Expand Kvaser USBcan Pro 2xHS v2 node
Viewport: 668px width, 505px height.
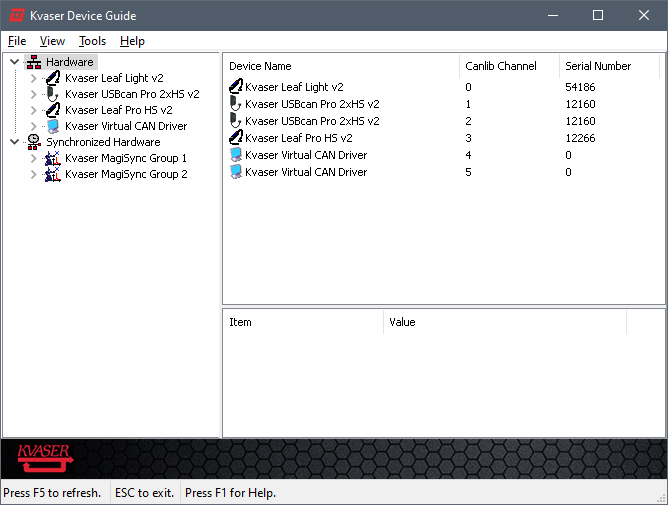[34, 94]
